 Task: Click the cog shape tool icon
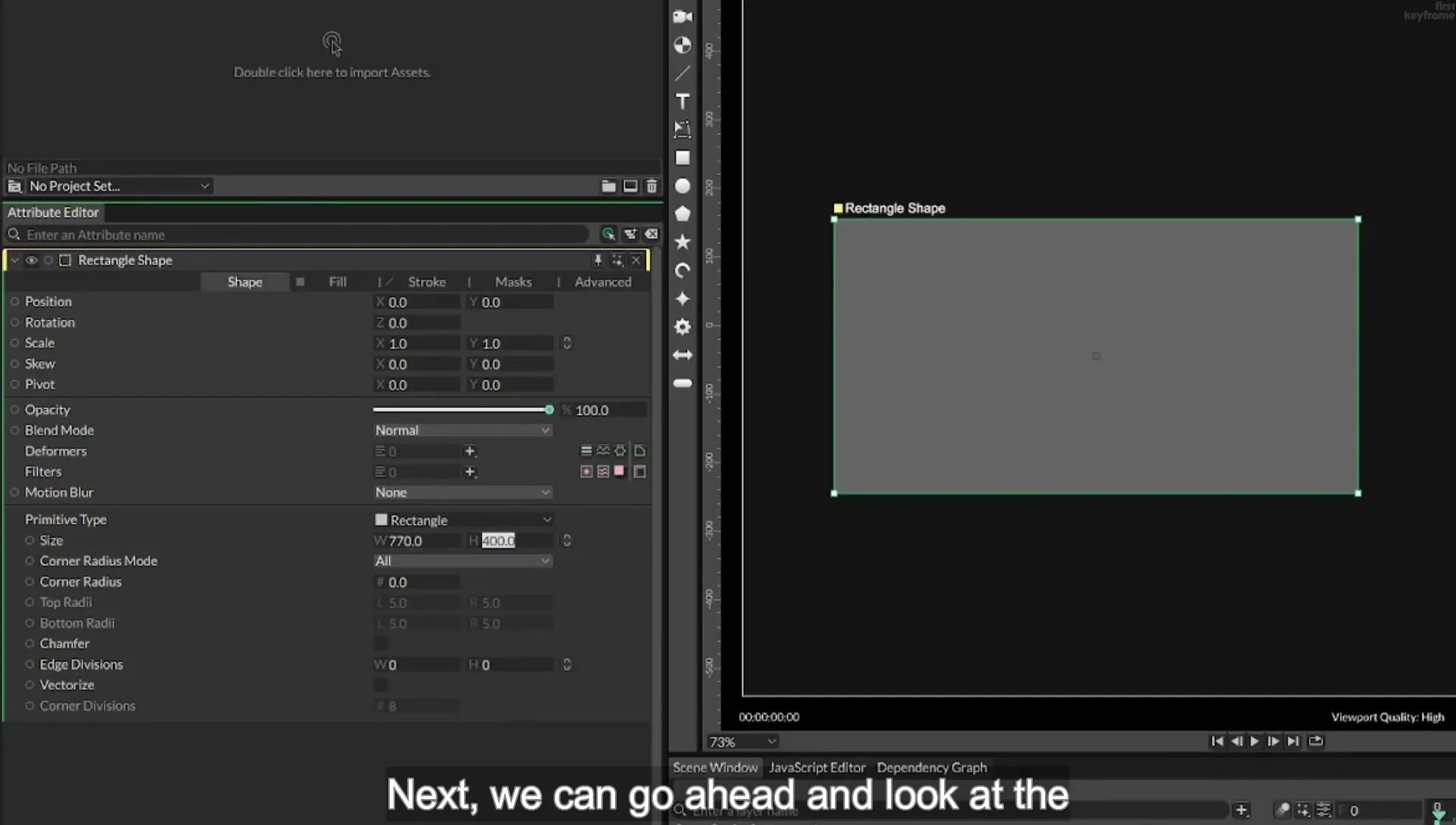682,327
